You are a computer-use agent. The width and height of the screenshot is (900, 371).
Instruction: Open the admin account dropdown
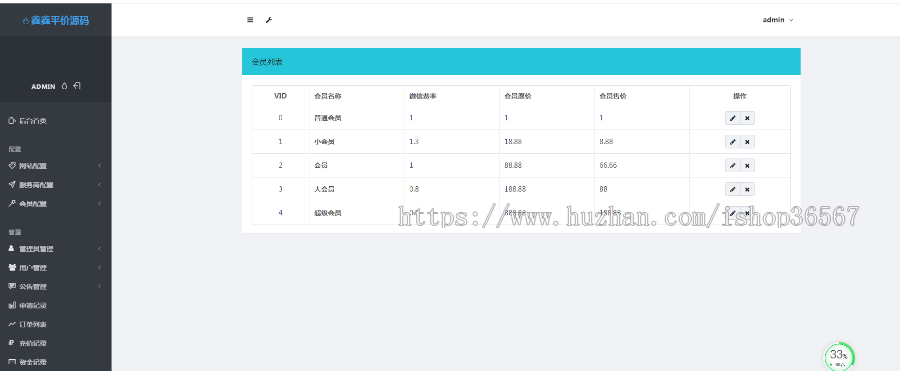pos(778,20)
